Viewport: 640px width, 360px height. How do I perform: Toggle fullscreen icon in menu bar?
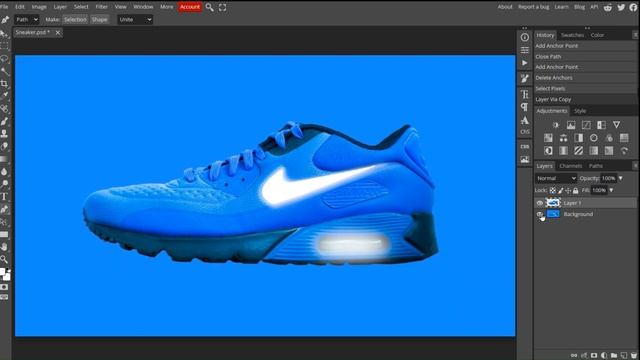222,7
